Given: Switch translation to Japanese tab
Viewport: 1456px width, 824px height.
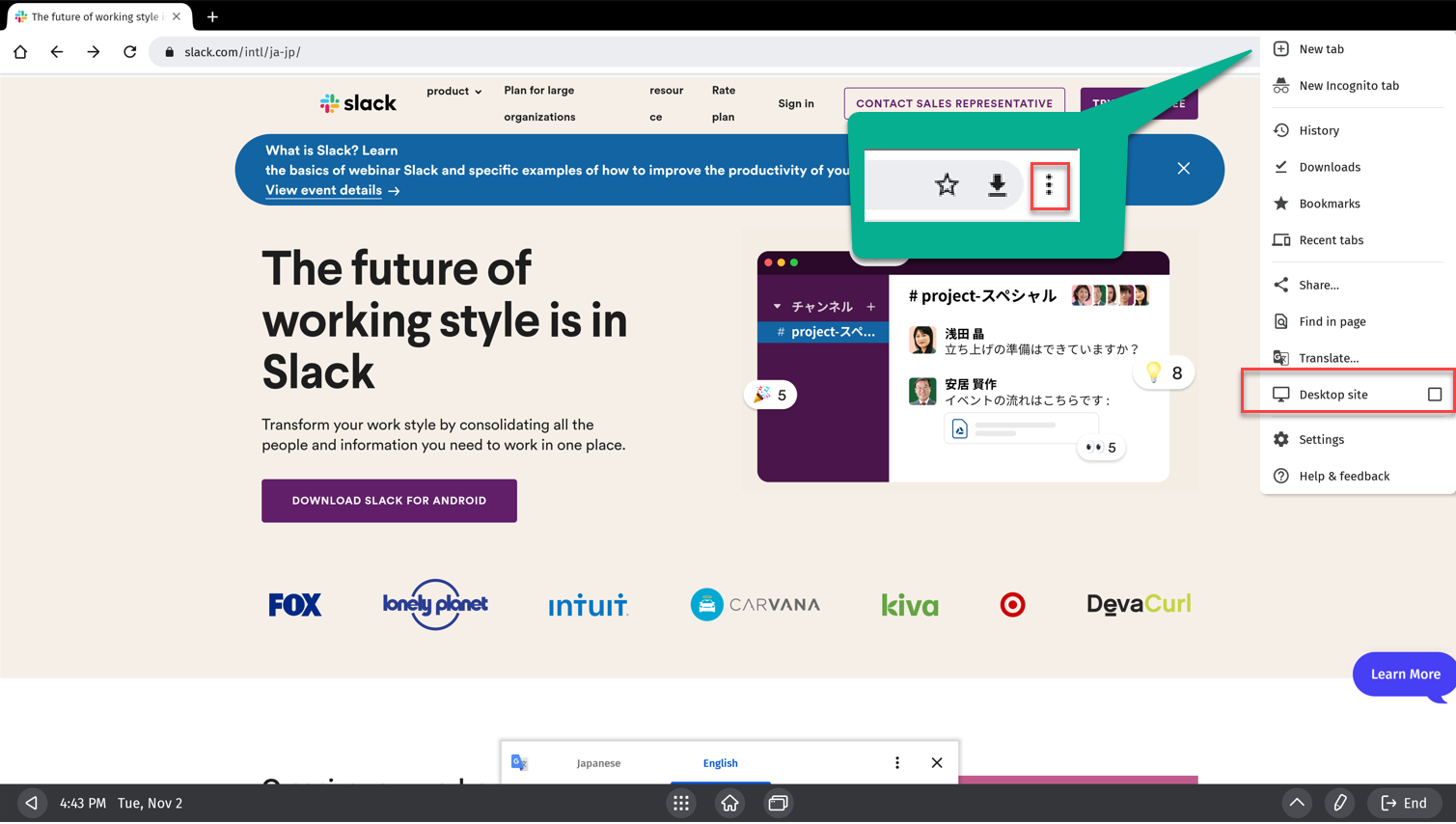Looking at the screenshot, I should pos(598,763).
